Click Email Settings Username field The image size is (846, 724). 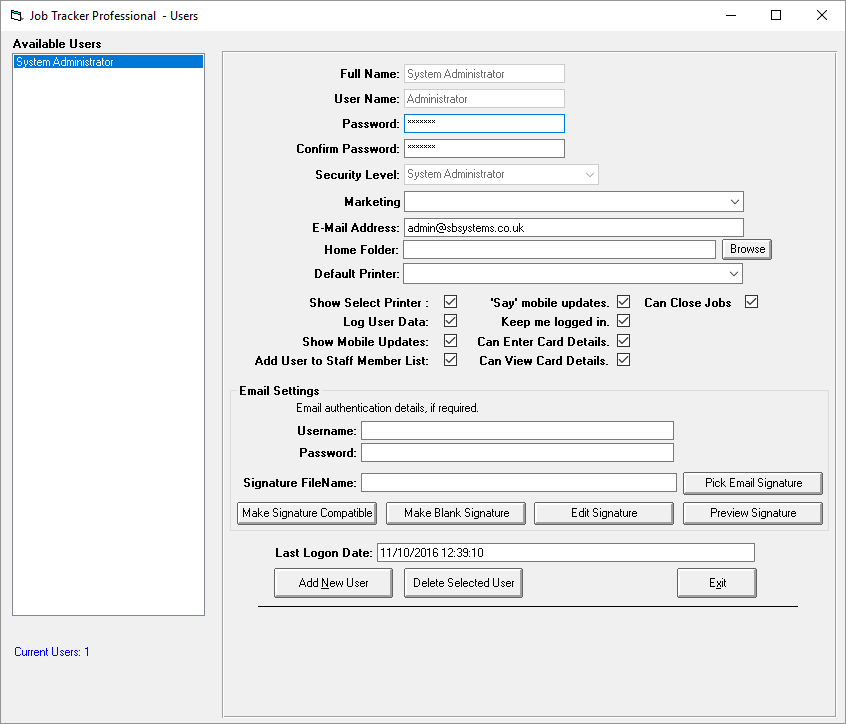coord(517,431)
